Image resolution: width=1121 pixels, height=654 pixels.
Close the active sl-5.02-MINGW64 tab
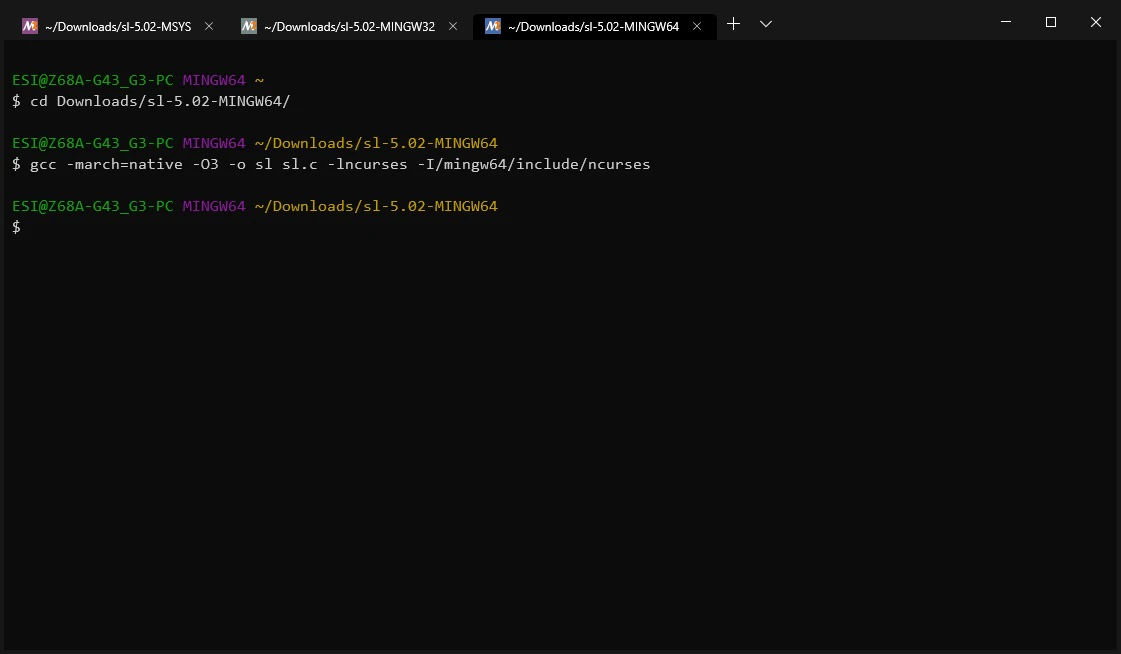tap(697, 26)
